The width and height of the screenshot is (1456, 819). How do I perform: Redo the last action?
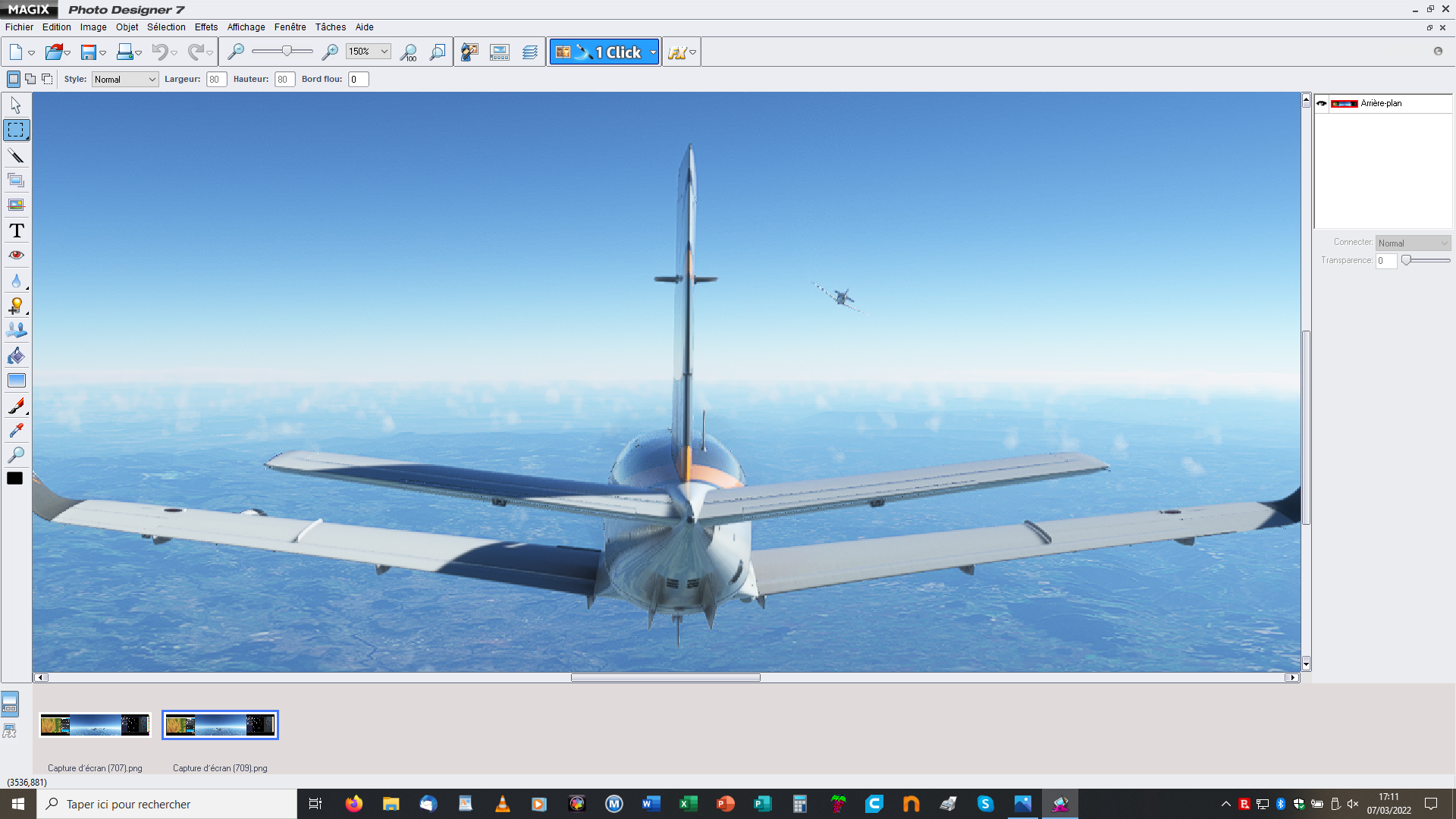[x=196, y=52]
